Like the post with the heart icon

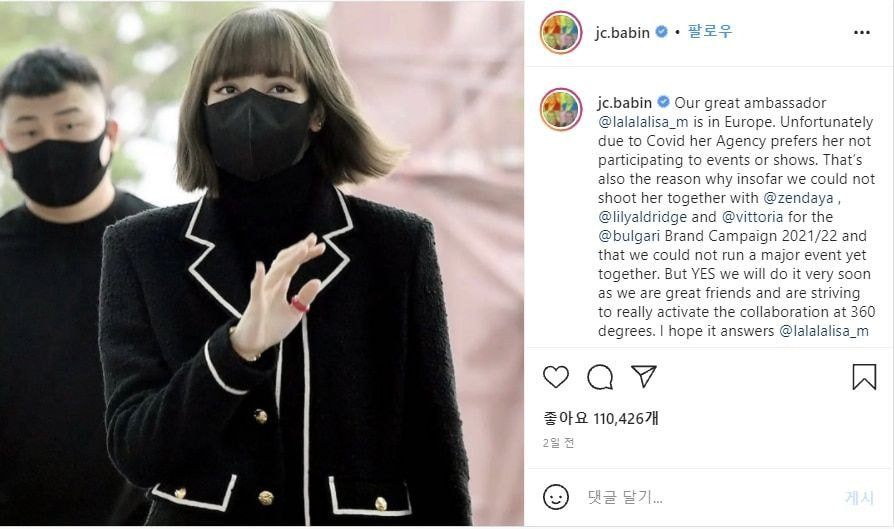pos(555,377)
